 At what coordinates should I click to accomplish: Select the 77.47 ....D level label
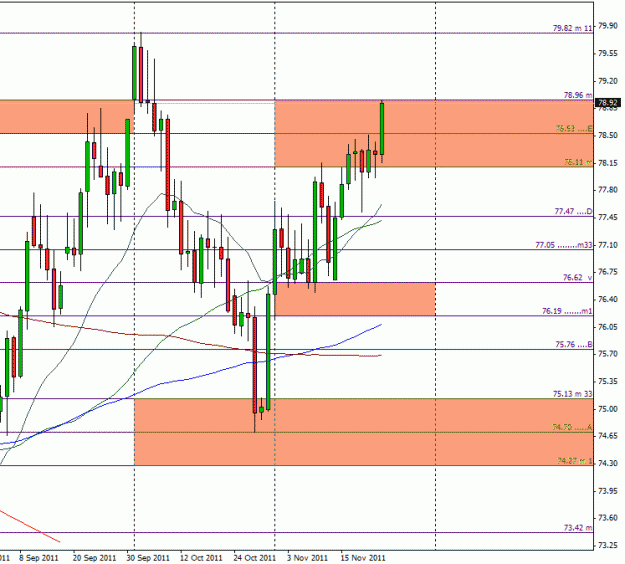574,211
